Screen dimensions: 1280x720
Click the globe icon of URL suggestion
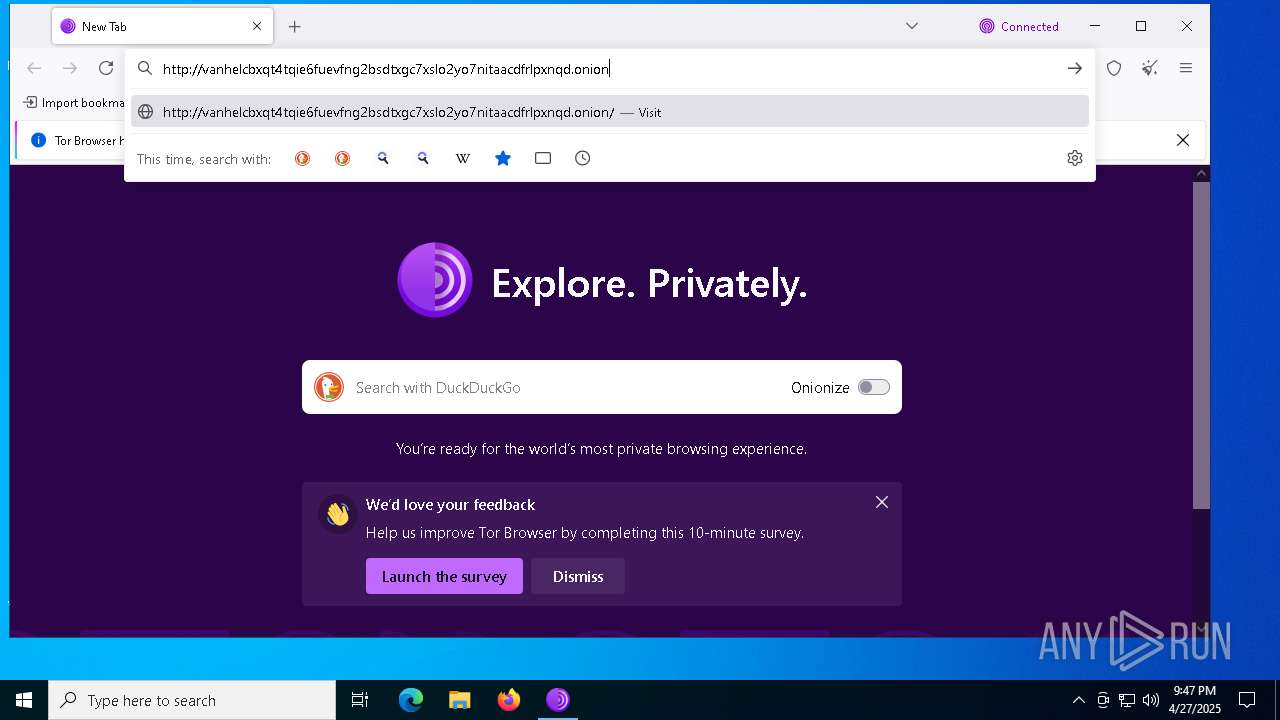145,112
